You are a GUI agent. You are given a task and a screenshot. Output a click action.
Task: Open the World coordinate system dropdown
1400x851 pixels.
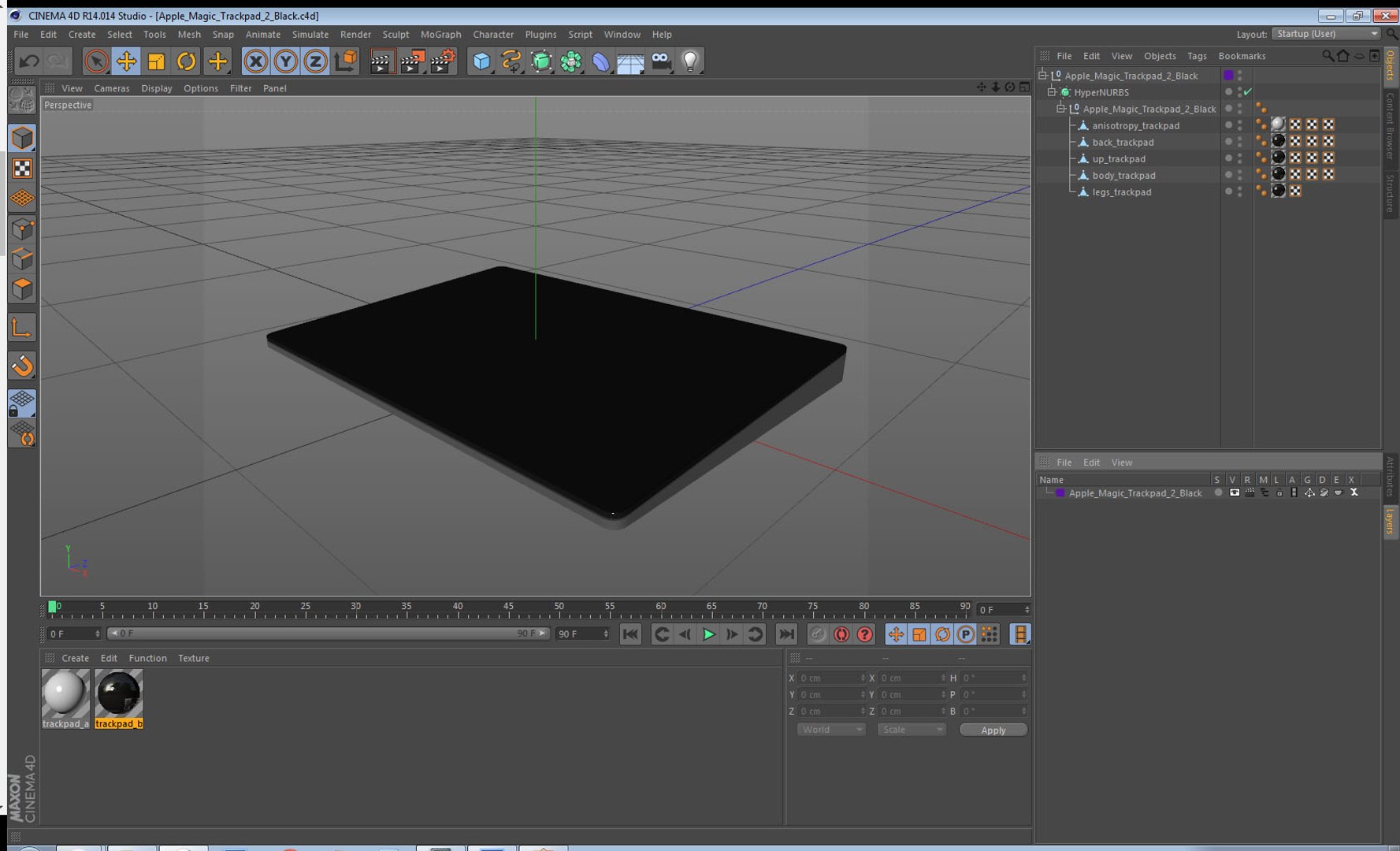click(830, 730)
